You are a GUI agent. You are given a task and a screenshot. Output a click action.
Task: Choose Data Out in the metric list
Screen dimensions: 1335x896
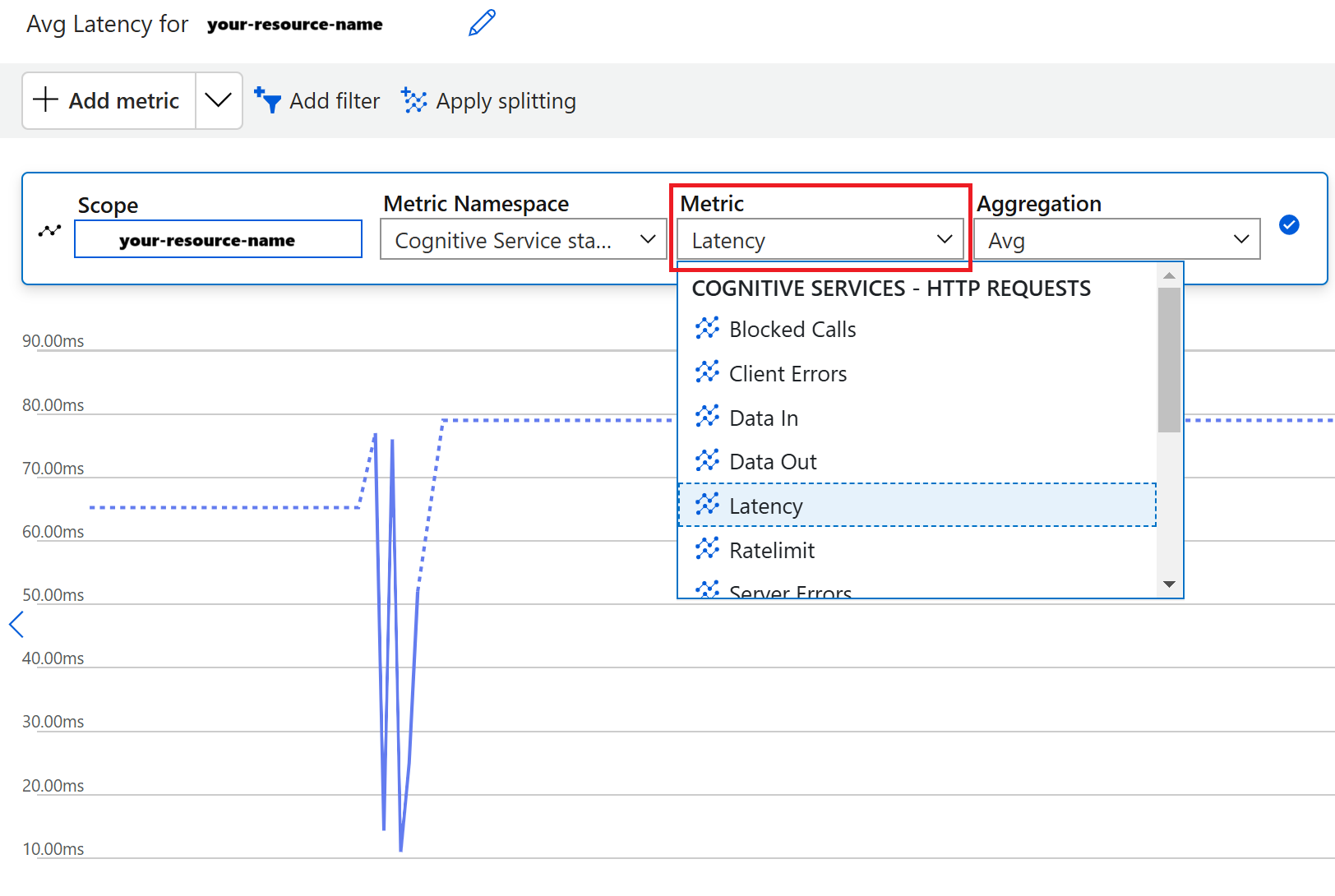coord(773,462)
